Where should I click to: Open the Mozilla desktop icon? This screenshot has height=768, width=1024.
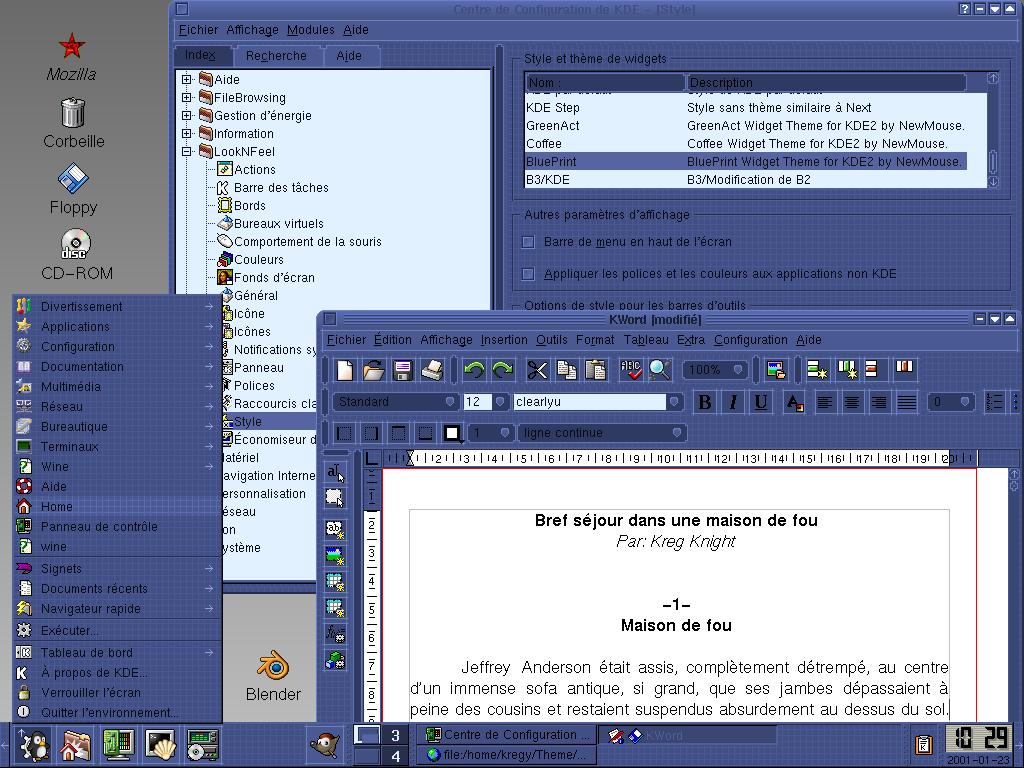pyautogui.click(x=71, y=57)
